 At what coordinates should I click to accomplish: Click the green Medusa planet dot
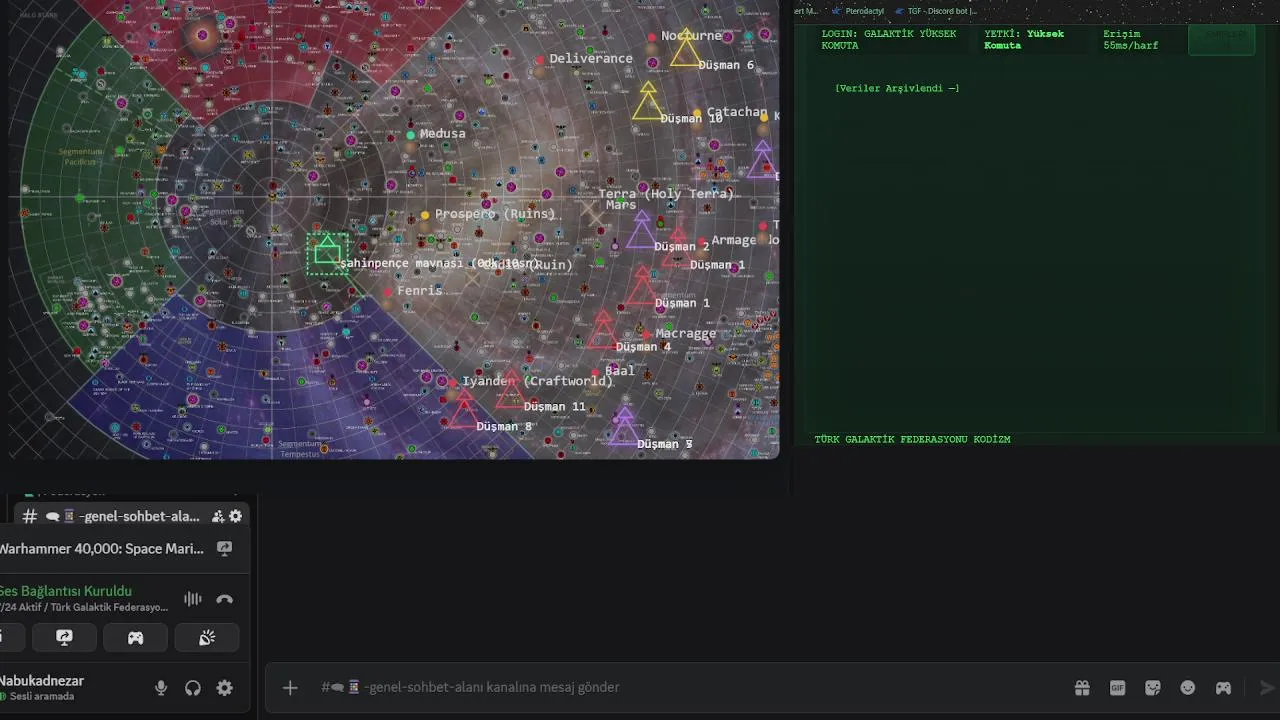(411, 134)
